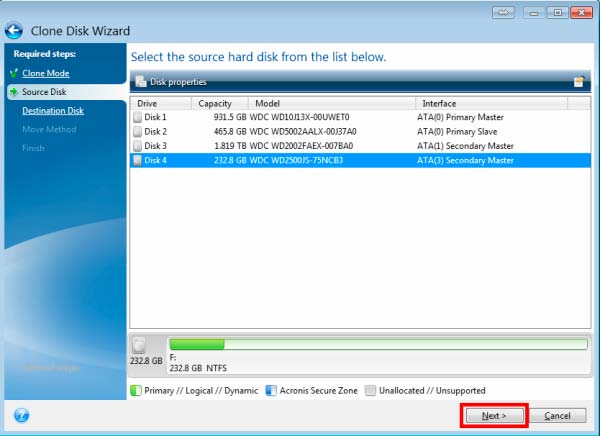The height and width of the screenshot is (436, 600).
Task: Select the Disk 1 row
Action: (360, 117)
